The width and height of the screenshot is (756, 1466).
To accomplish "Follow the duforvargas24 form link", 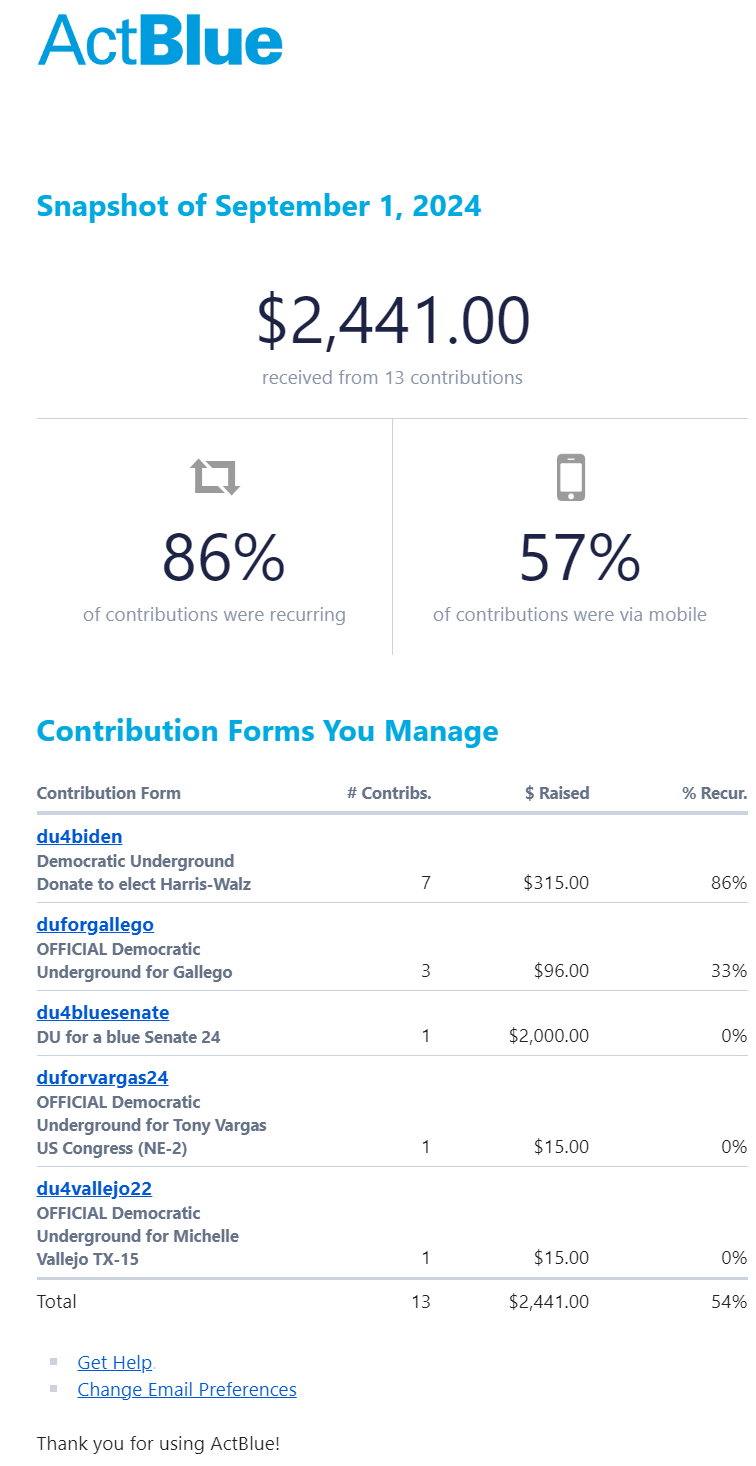I will pyautogui.click(x=102, y=1078).
